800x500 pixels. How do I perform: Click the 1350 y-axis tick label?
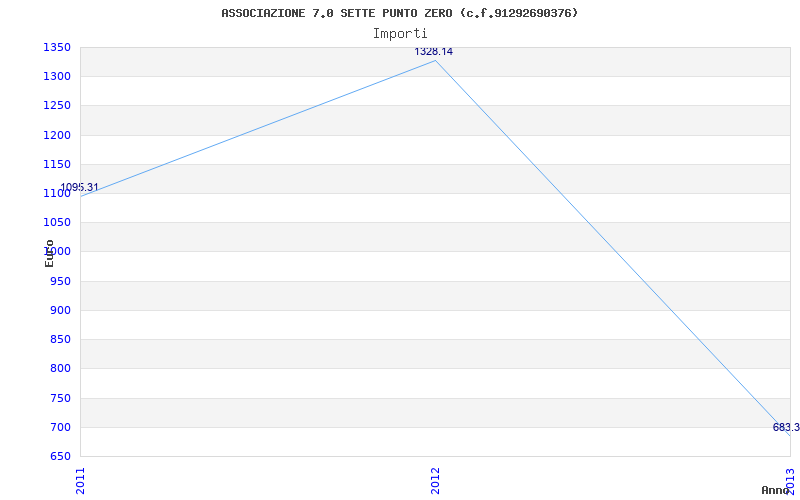coord(57,48)
